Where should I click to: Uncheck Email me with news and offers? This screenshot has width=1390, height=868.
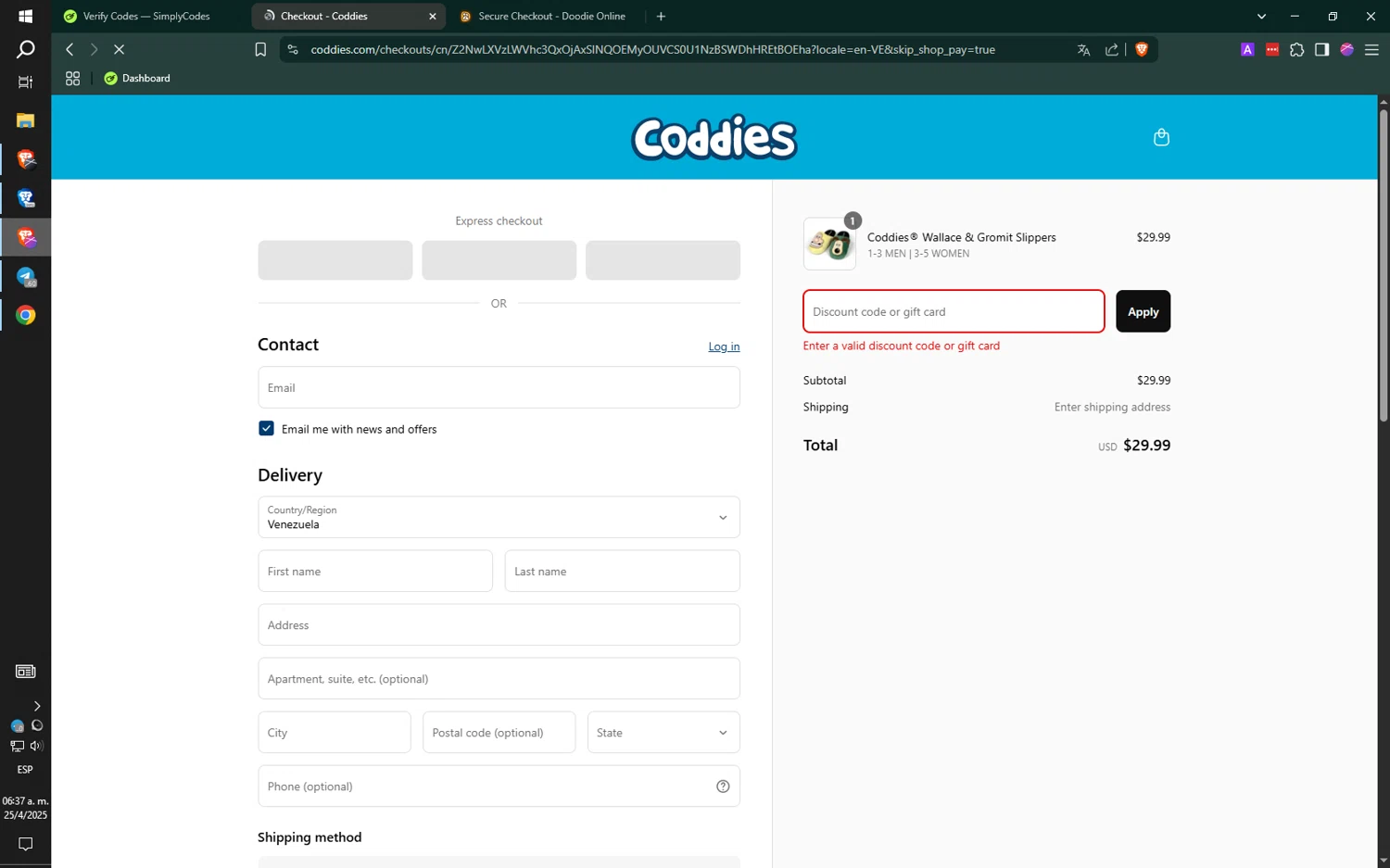coord(266,428)
